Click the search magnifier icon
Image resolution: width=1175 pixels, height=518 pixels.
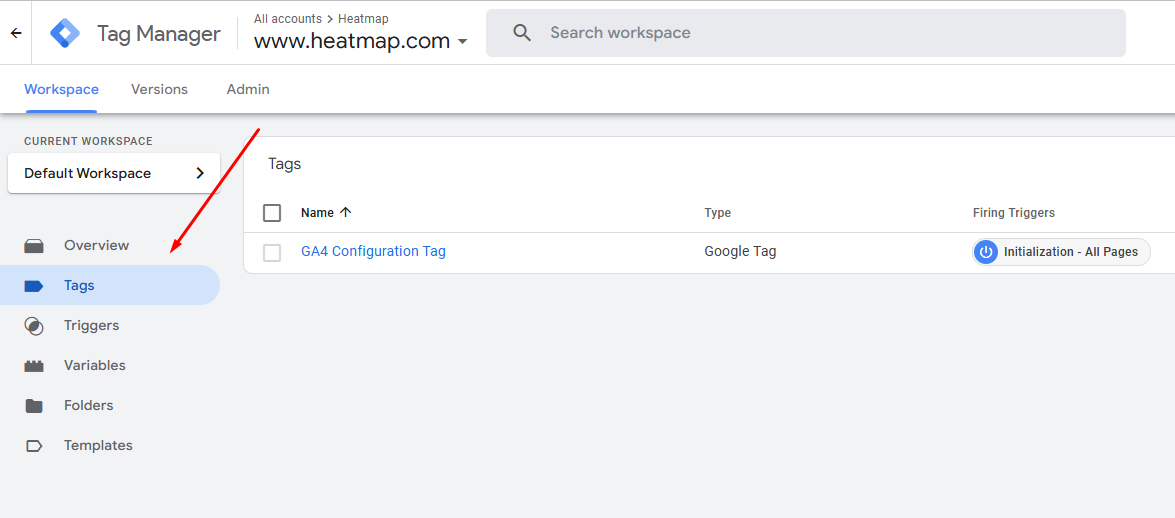[522, 33]
